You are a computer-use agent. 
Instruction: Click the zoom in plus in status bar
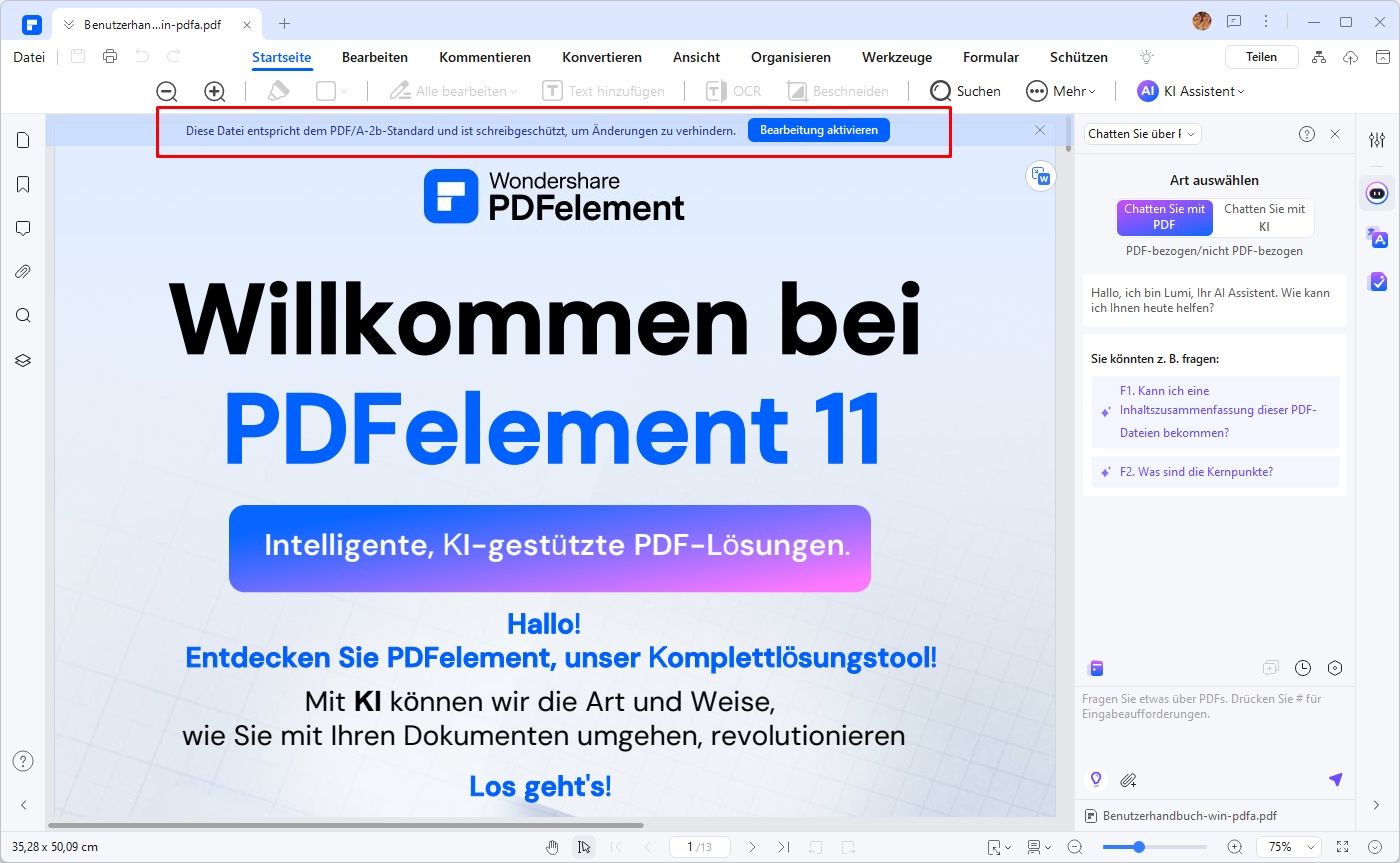1235,847
